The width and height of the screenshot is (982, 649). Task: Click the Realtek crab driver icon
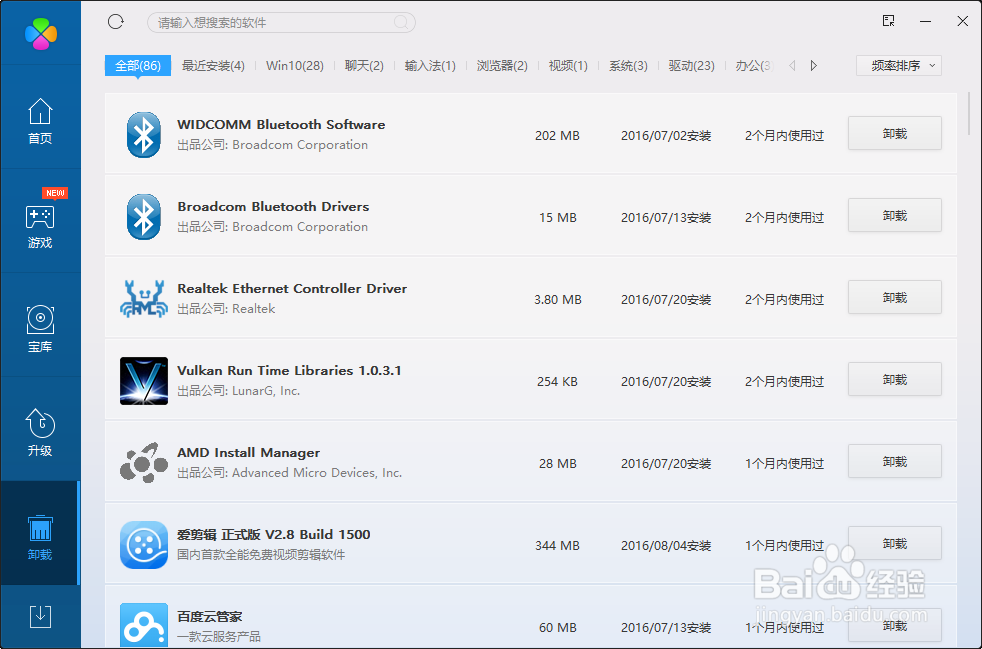(x=144, y=298)
